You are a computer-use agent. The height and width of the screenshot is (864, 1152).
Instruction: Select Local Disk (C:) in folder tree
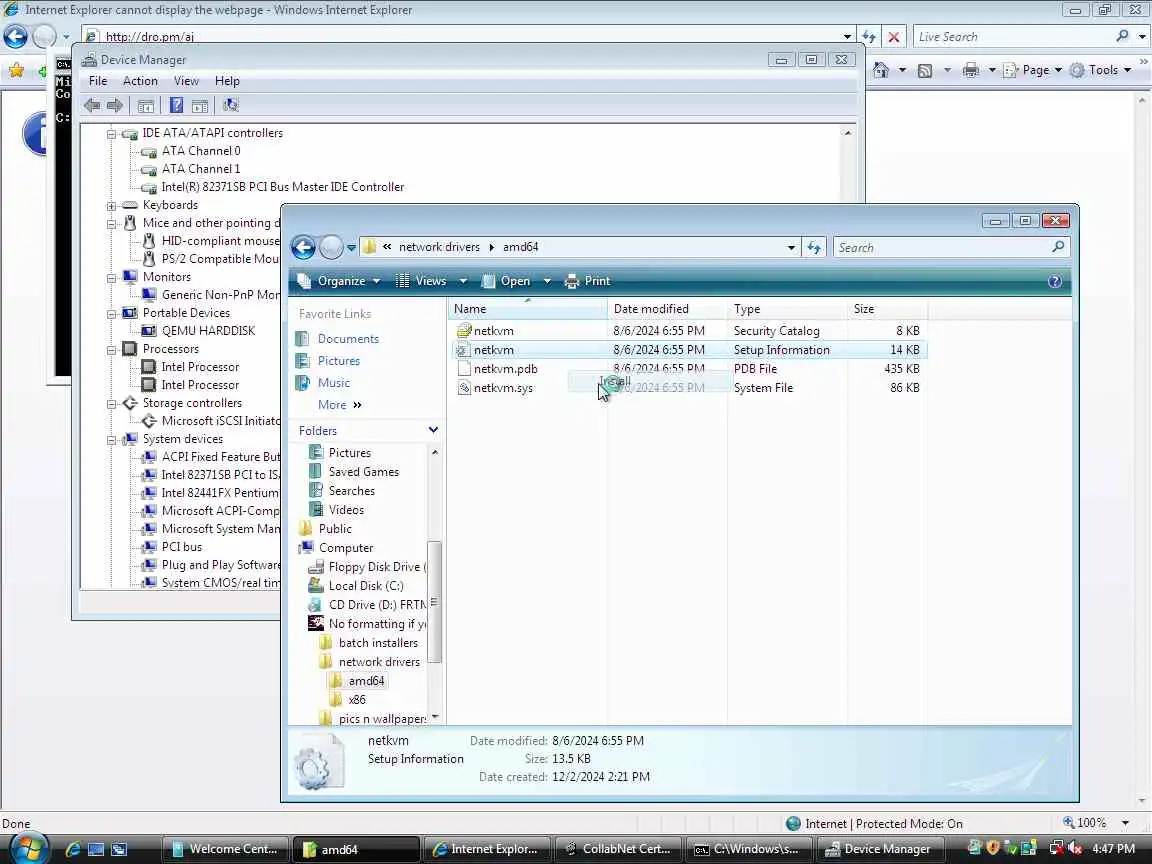(x=365, y=586)
